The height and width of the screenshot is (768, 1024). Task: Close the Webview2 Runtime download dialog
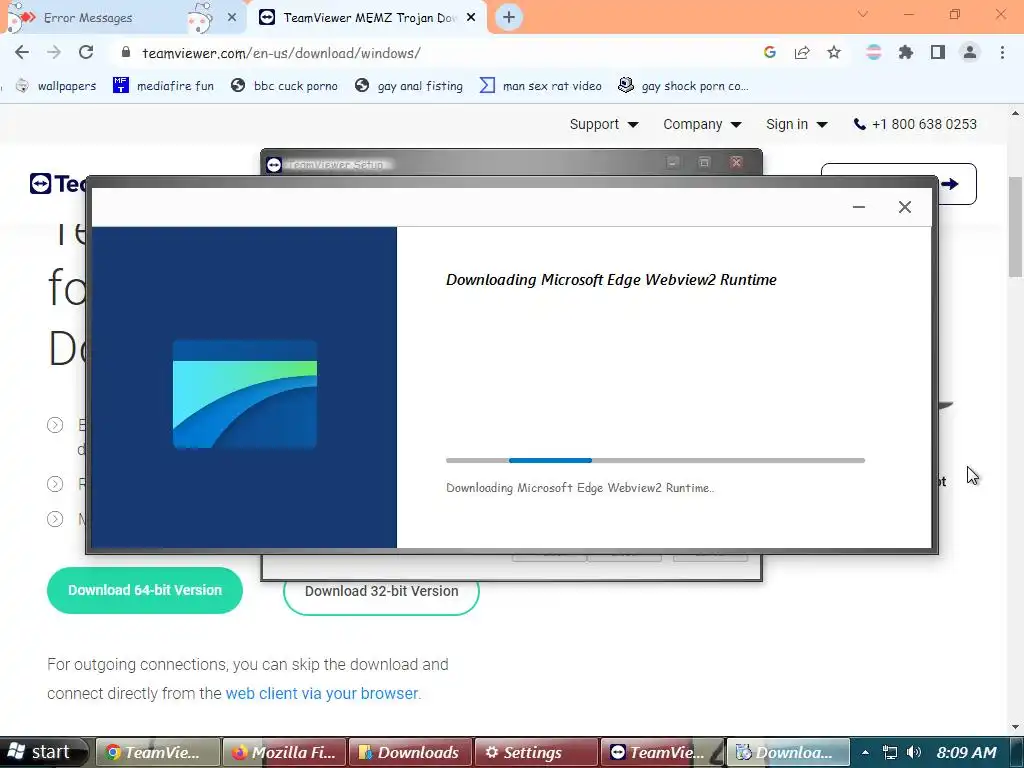pyautogui.click(x=904, y=207)
